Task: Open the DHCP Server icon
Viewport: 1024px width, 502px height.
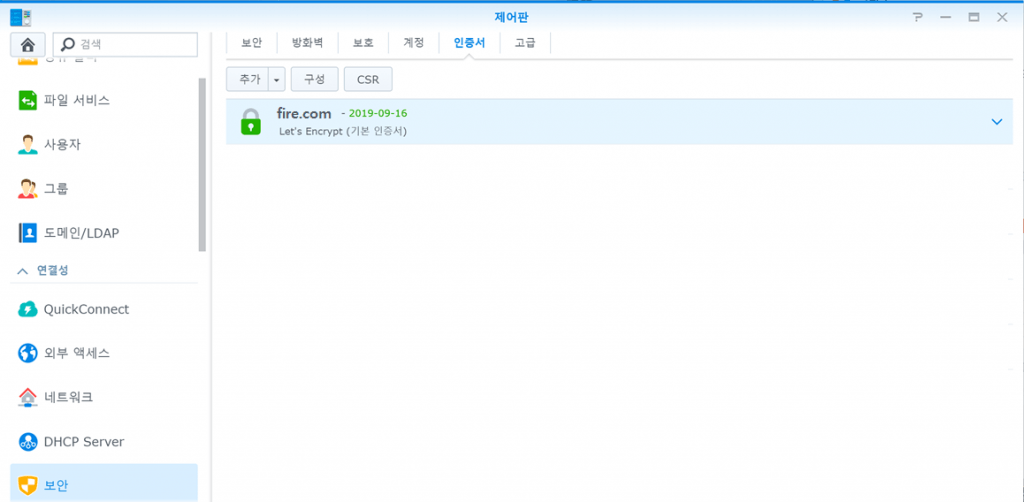Action: tap(27, 441)
